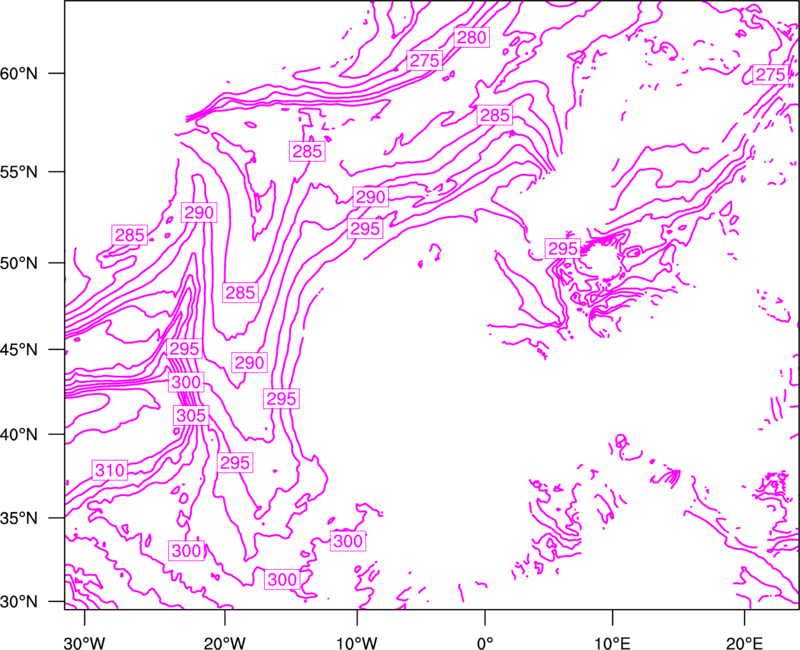Click the 40°N latitude axis label

(19, 435)
